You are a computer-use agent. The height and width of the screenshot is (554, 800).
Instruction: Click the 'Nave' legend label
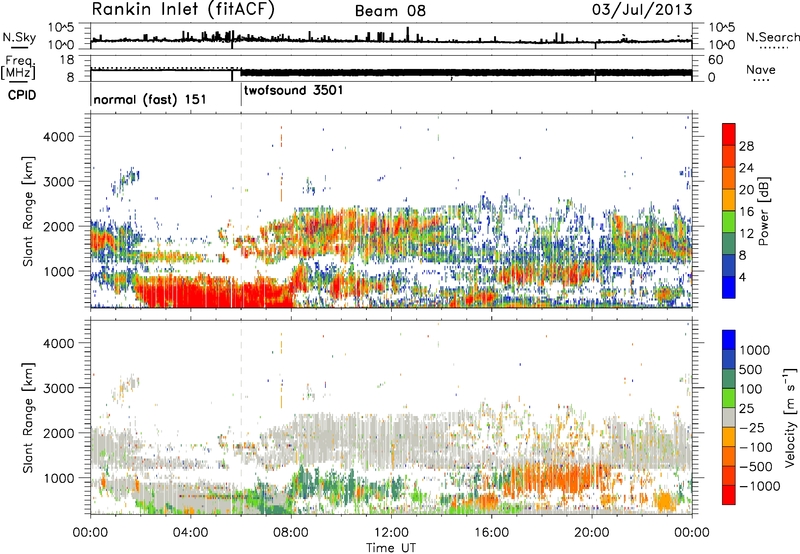[x=761, y=70]
